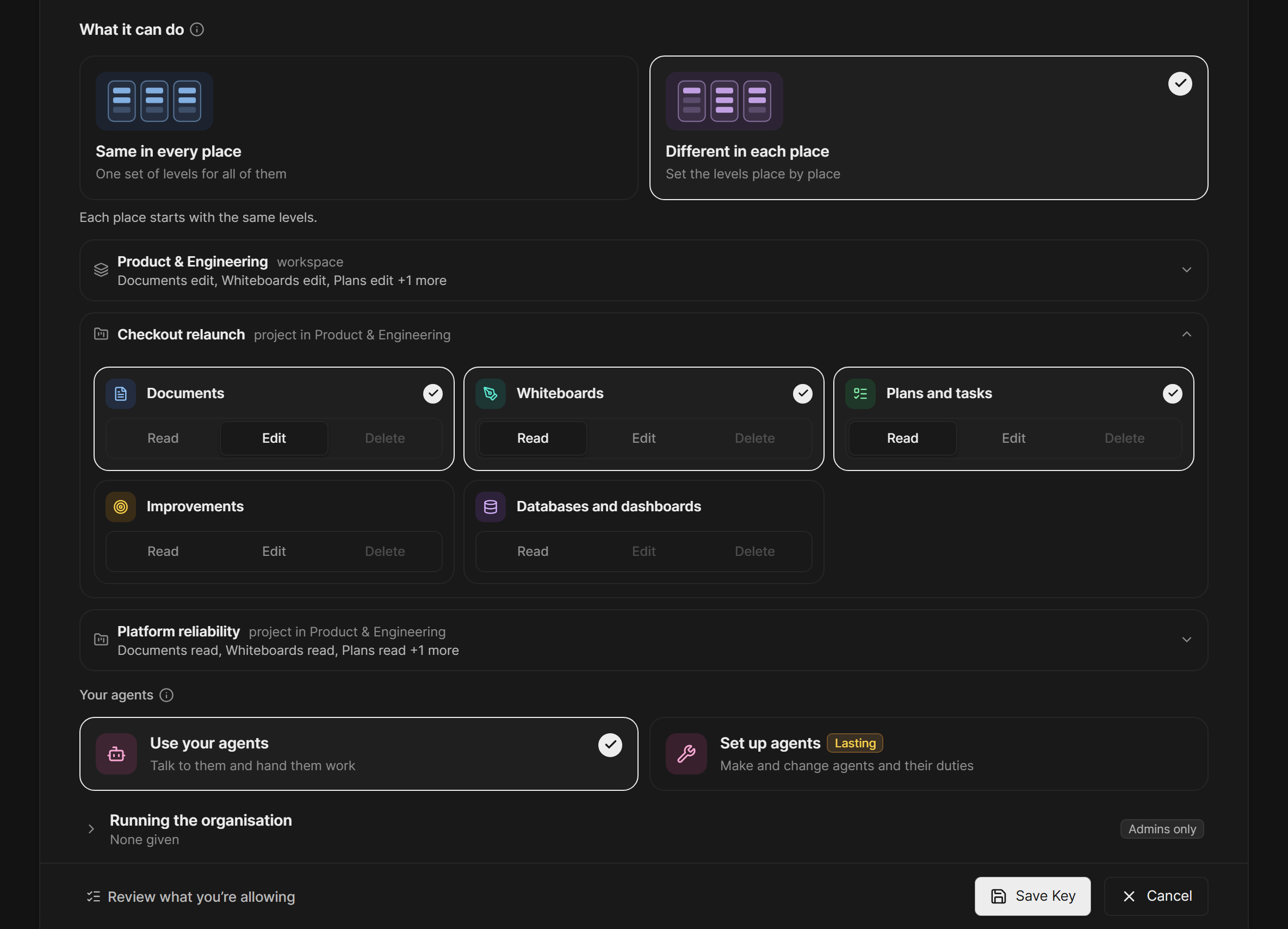This screenshot has height=929, width=1288.
Task: Click the Running the organisation heading
Action: [201, 821]
